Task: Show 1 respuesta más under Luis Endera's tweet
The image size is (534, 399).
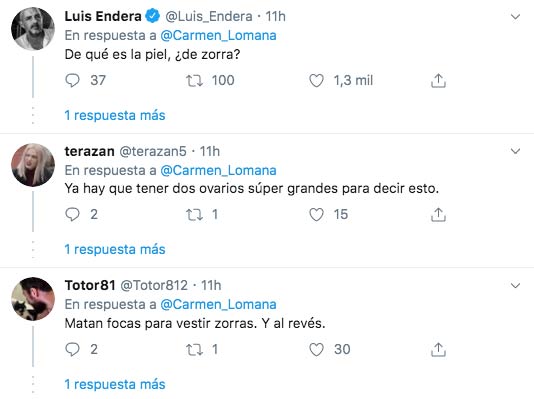Action: [115, 115]
